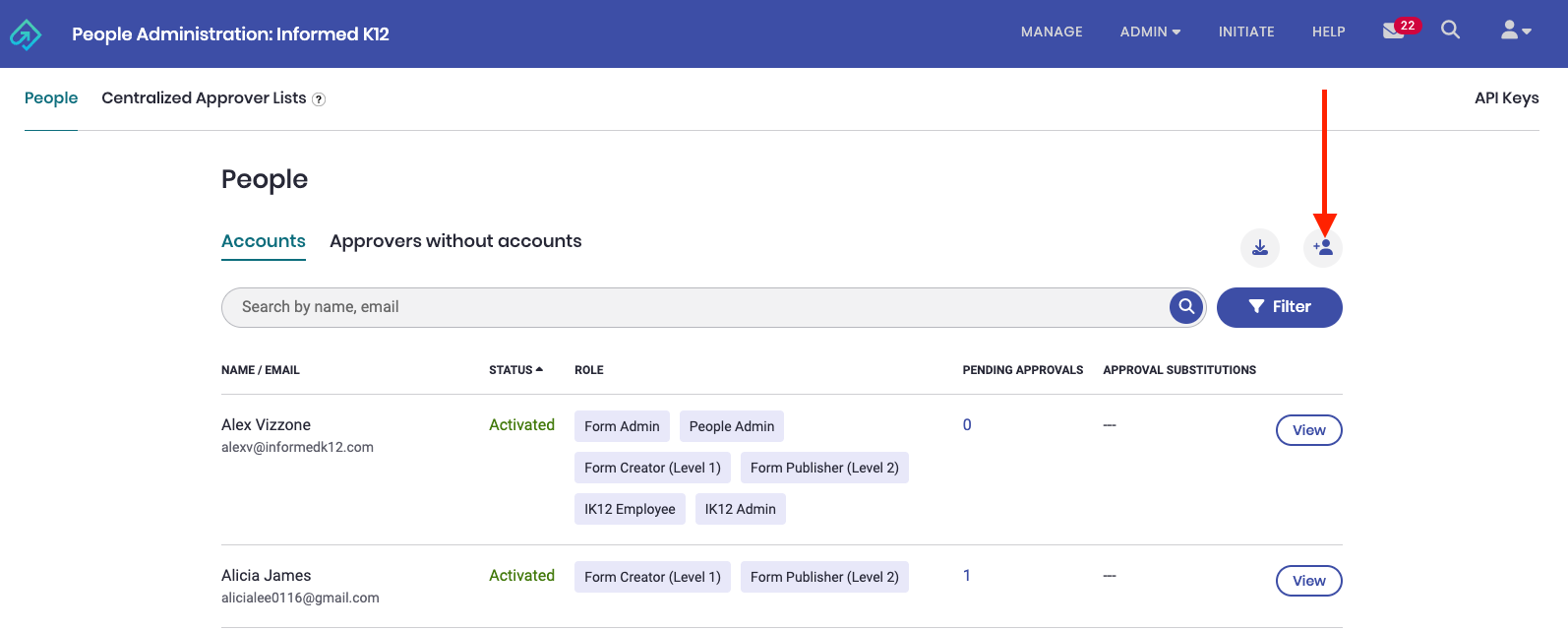Open the MANAGE menu item
The height and width of the screenshot is (631, 1568).
point(1052,32)
